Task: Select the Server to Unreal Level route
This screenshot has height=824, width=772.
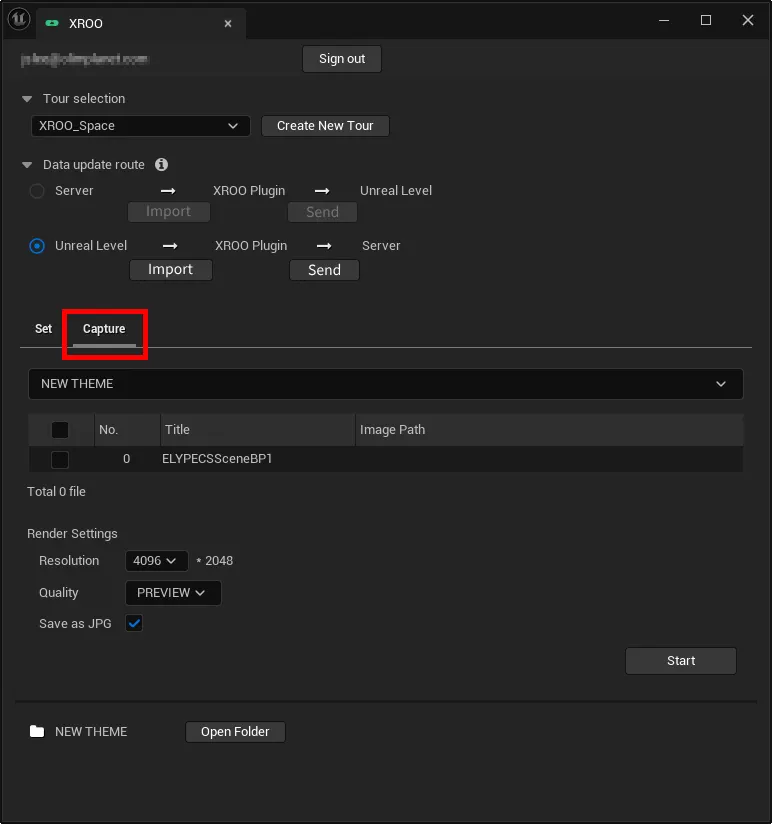Action: coord(37,191)
